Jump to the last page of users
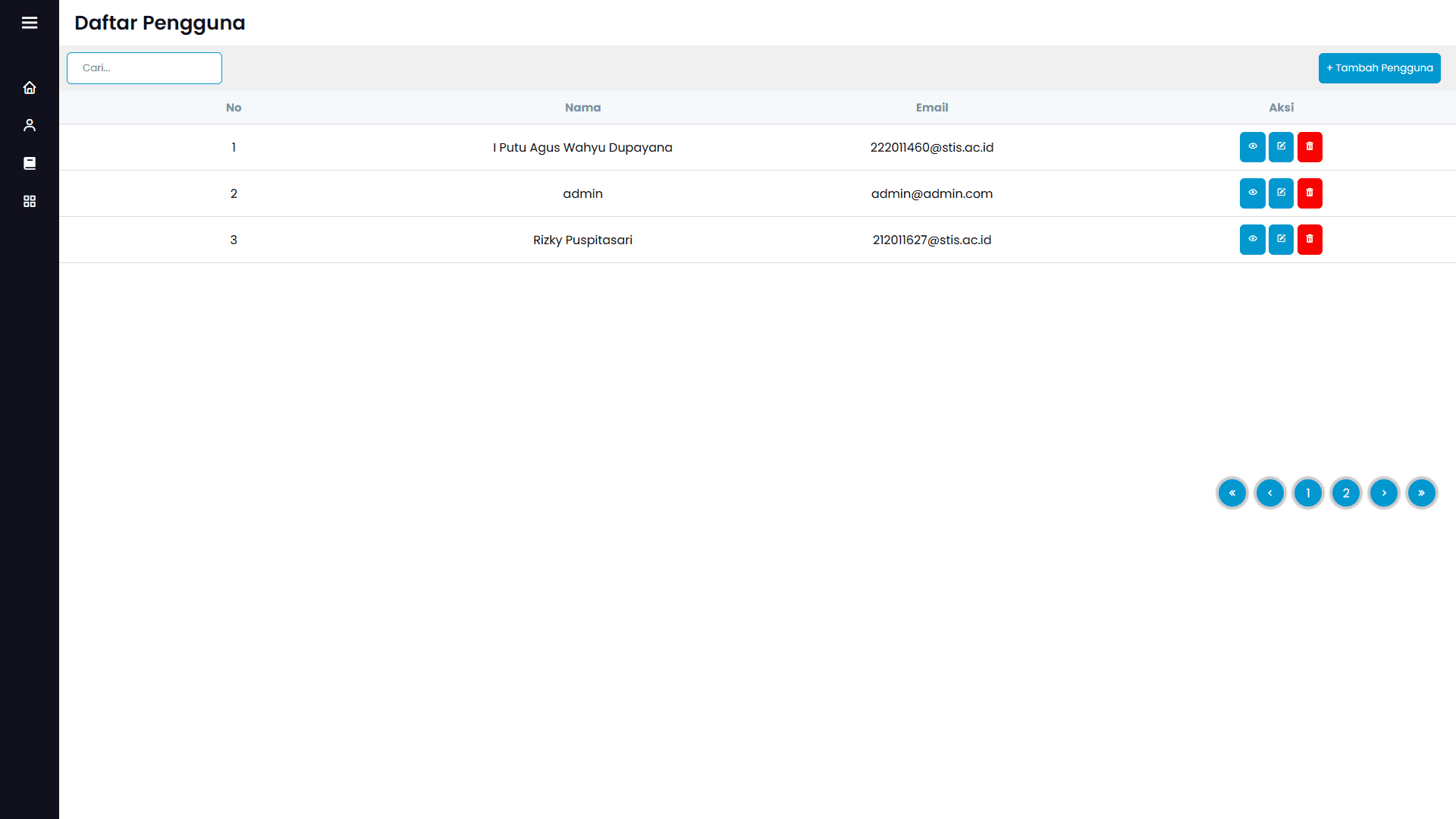The height and width of the screenshot is (819, 1456). (x=1421, y=493)
